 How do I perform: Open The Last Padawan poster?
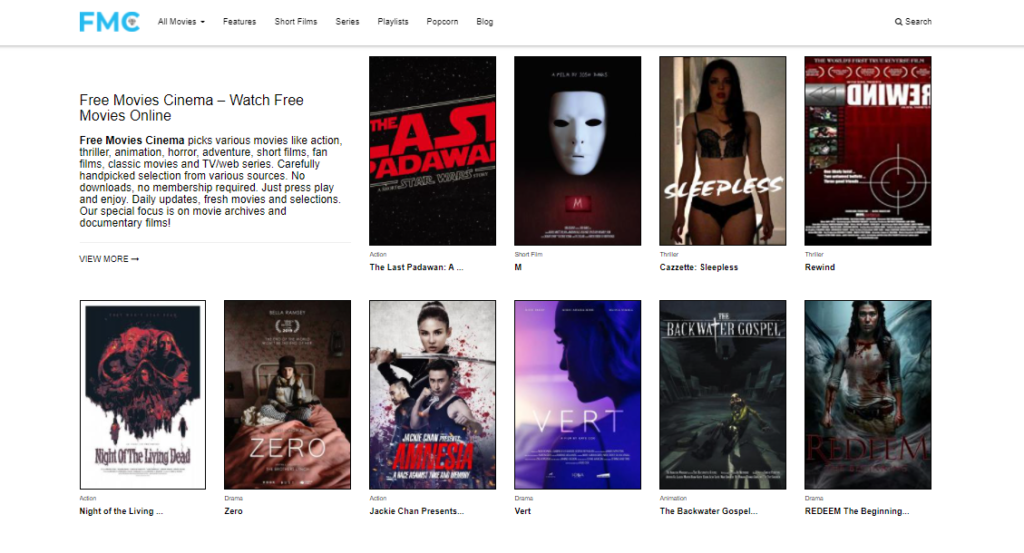point(432,151)
